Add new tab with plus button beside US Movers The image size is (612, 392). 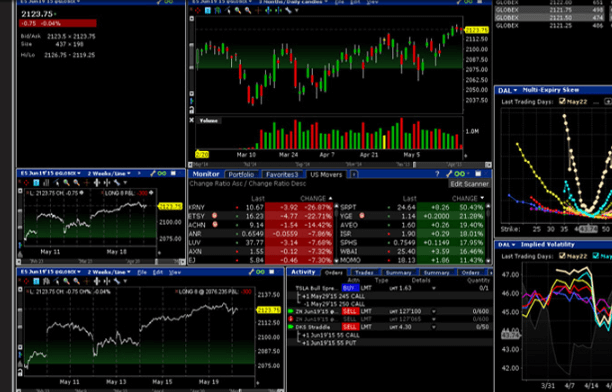(354, 175)
